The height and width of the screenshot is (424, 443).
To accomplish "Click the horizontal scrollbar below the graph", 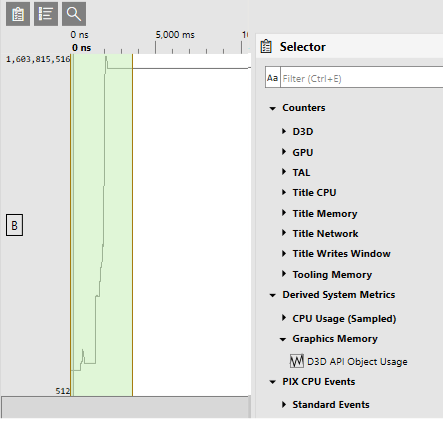I will [126, 407].
